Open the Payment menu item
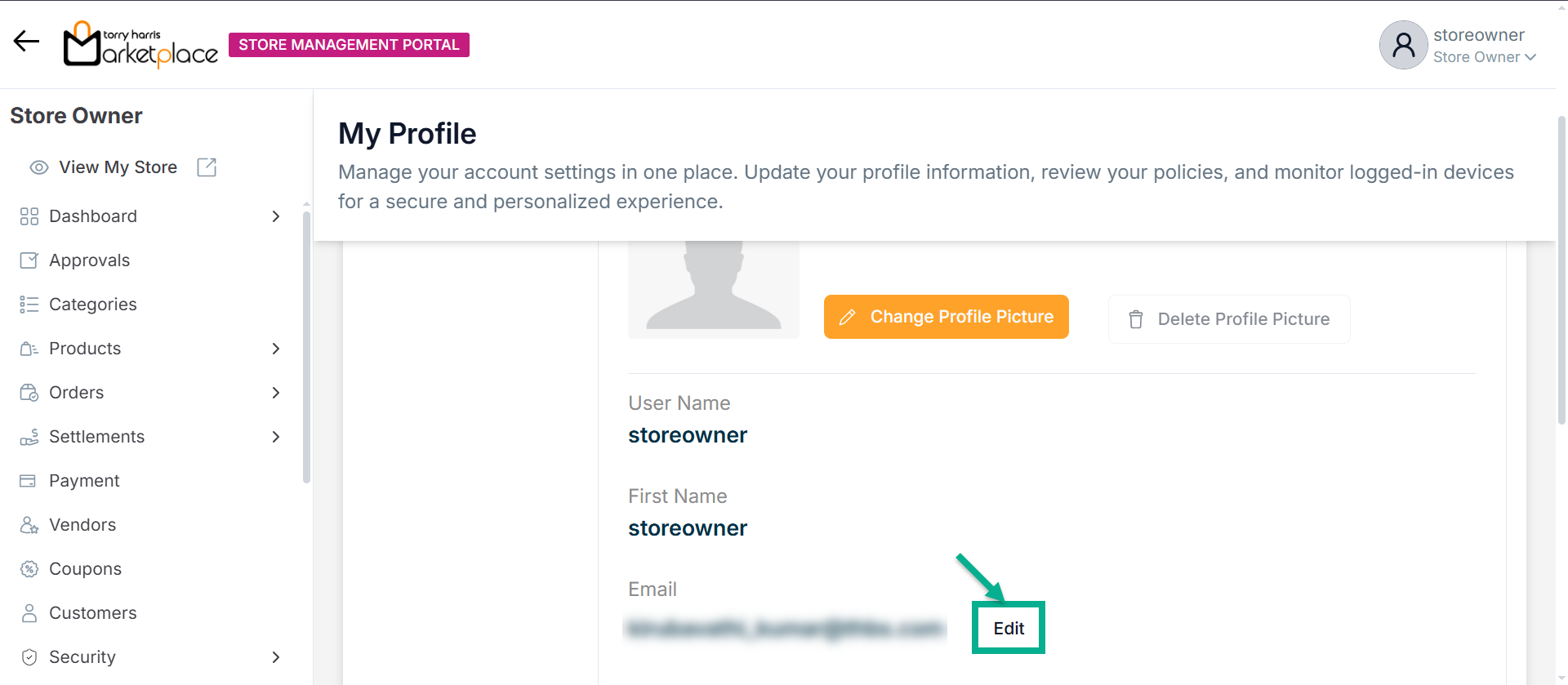This screenshot has height=685, width=1568. point(84,481)
